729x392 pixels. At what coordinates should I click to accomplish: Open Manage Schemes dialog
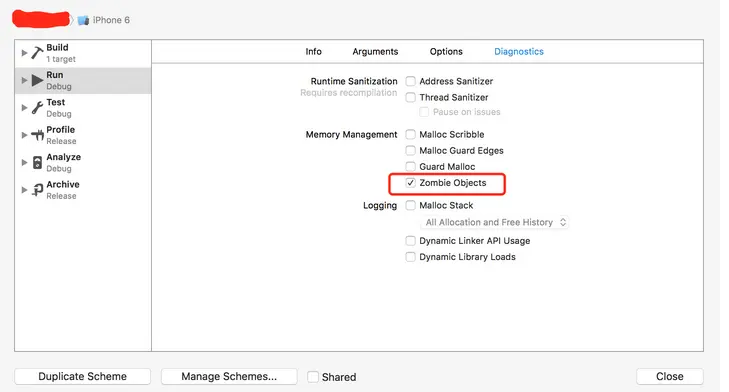pos(229,376)
